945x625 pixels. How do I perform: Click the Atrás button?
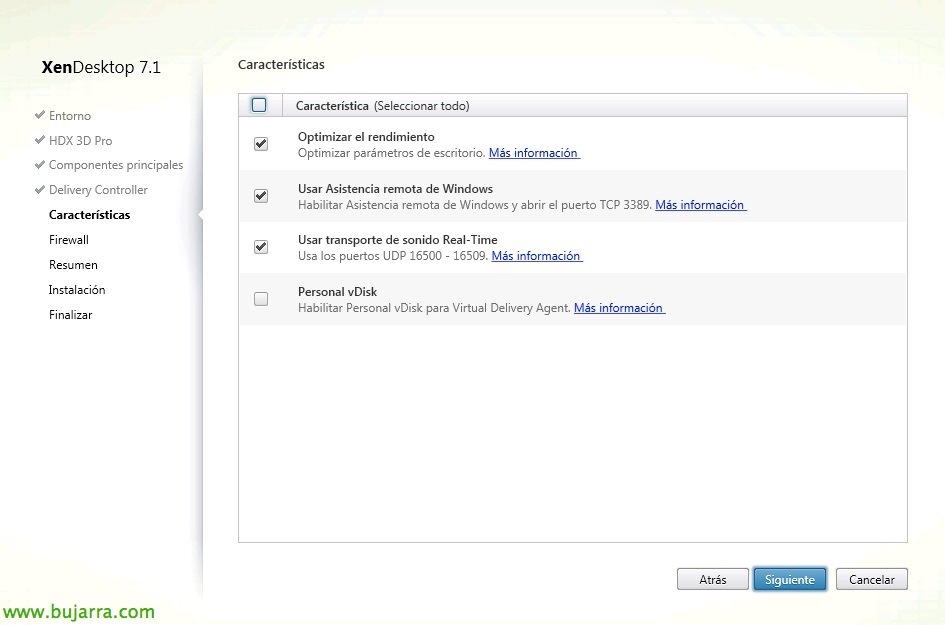pos(712,579)
